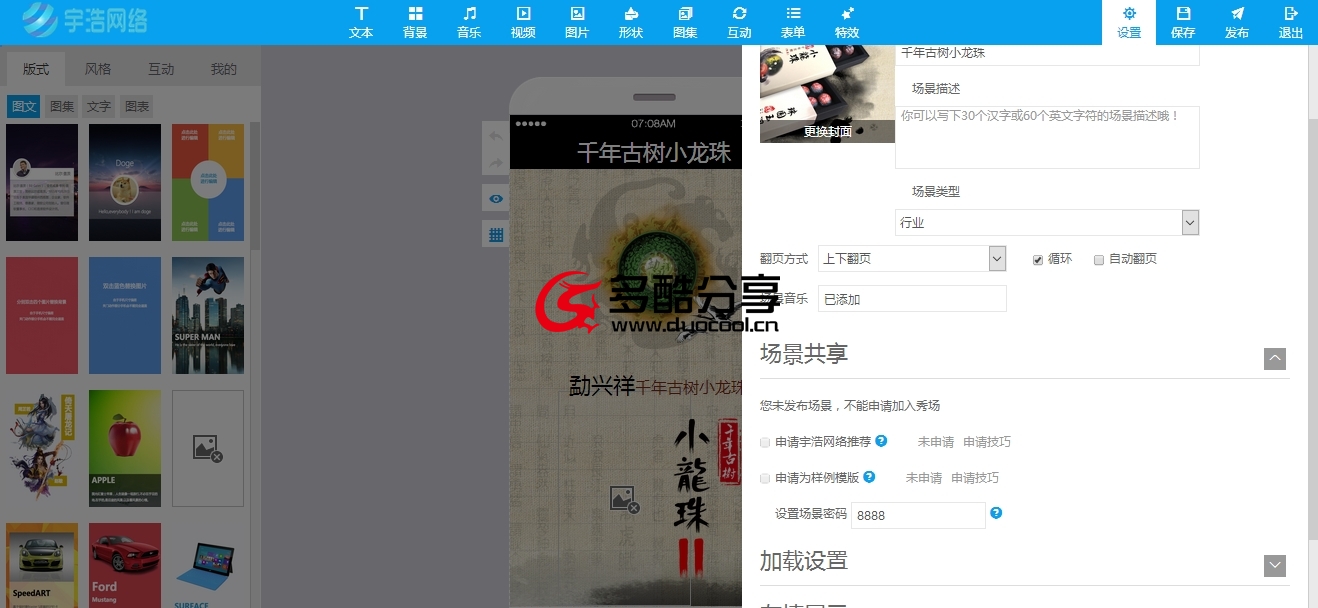Click the 背景音乐 已添加 field
1318x608 pixels.
pyautogui.click(x=912, y=298)
